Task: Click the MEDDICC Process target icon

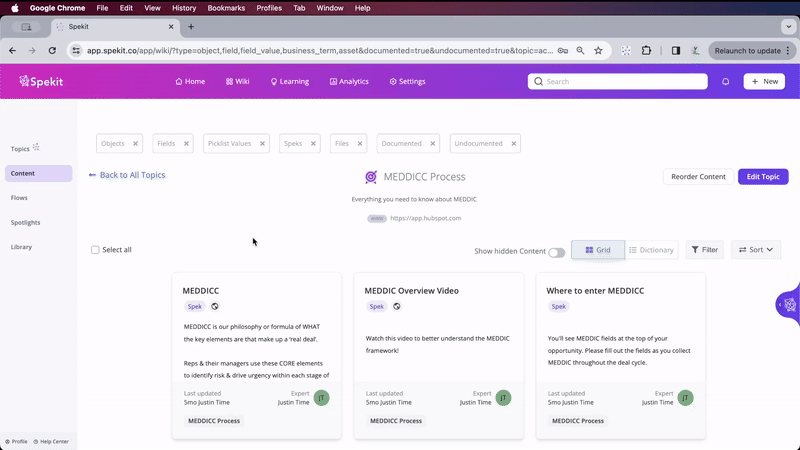Action: pyautogui.click(x=371, y=177)
